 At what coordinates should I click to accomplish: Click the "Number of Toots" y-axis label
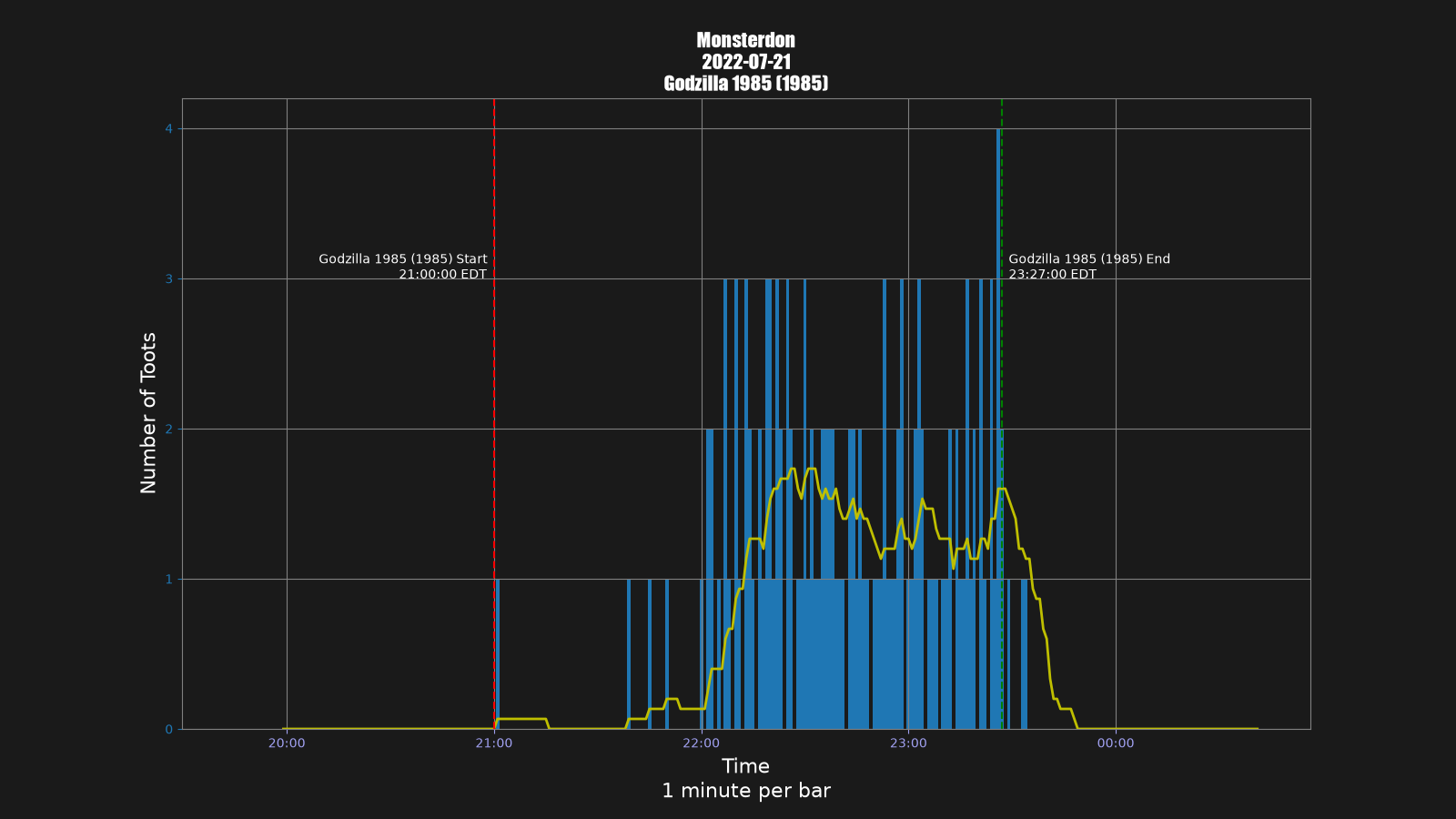148,413
